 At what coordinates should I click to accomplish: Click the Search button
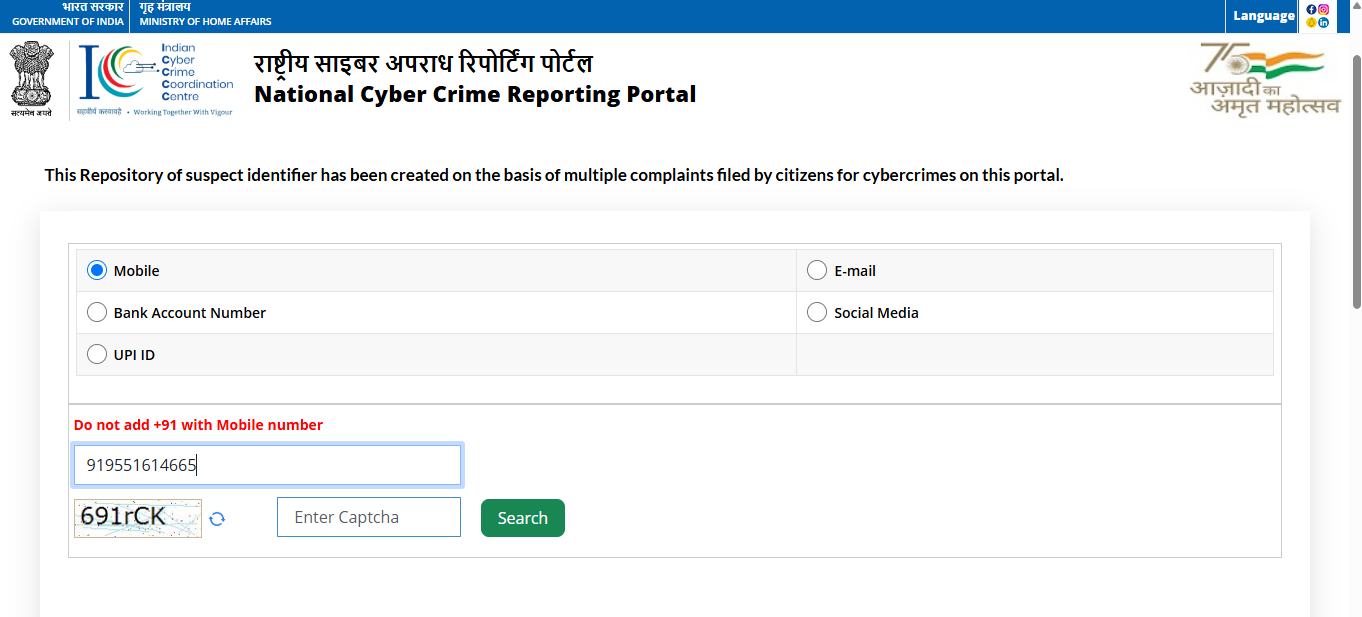point(522,518)
